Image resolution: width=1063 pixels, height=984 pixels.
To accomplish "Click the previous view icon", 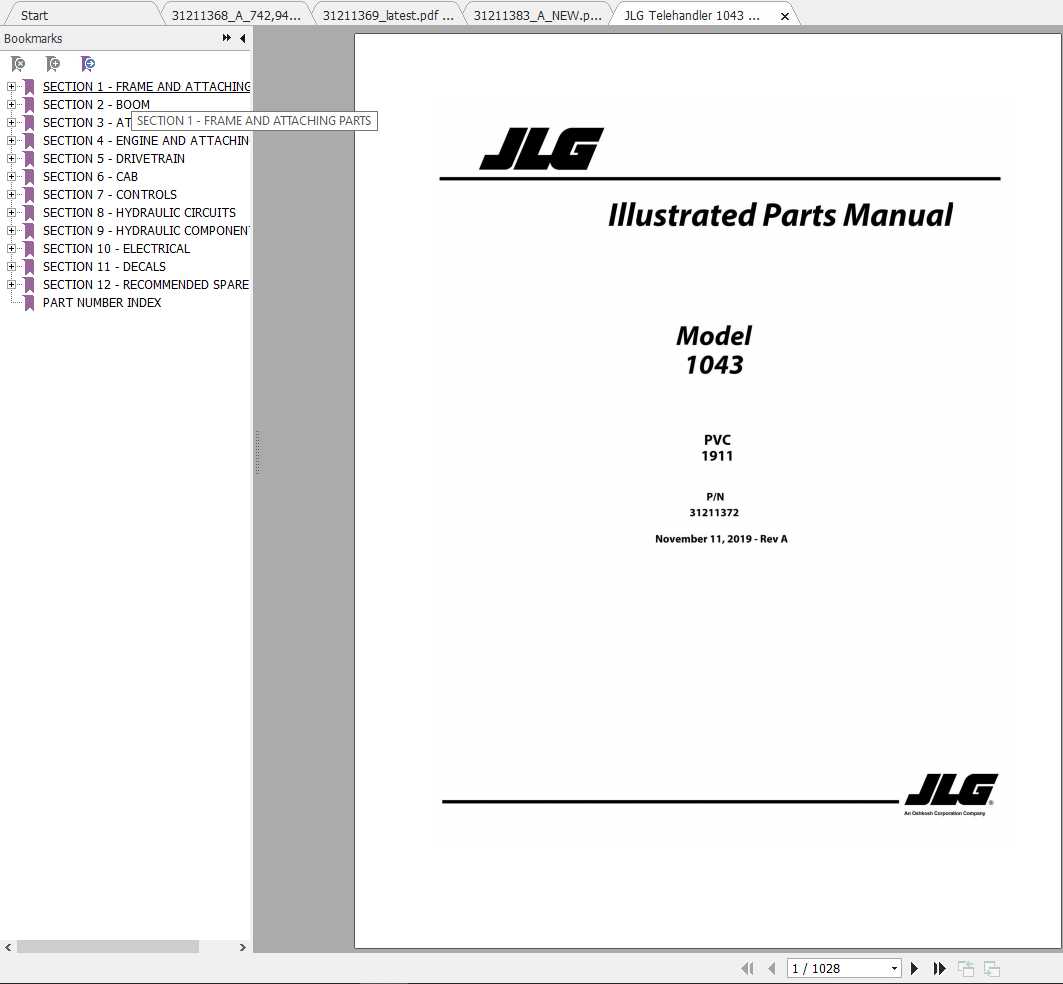I will tap(966, 968).
